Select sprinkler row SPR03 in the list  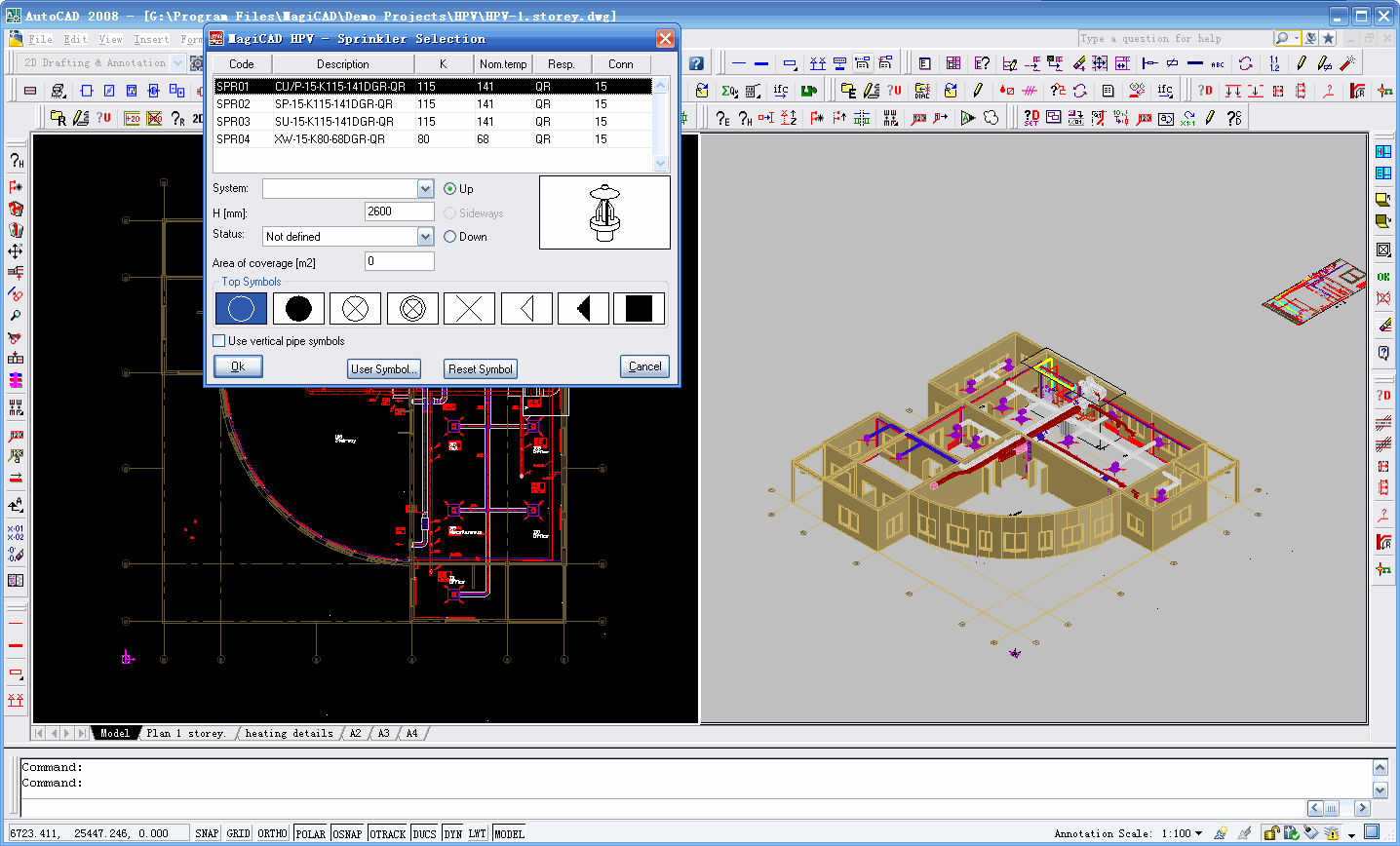pyautogui.click(x=433, y=122)
